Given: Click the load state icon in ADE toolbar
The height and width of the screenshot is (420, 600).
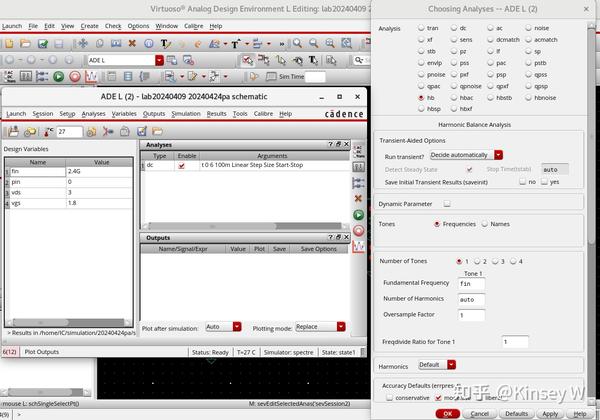Looking at the screenshot, I should point(30,132).
